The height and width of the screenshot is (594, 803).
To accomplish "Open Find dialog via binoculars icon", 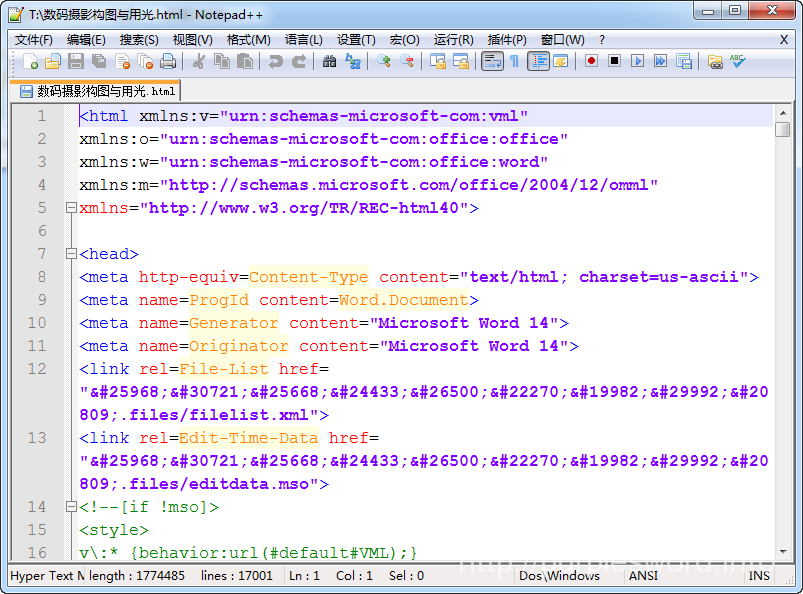I will click(x=329, y=62).
